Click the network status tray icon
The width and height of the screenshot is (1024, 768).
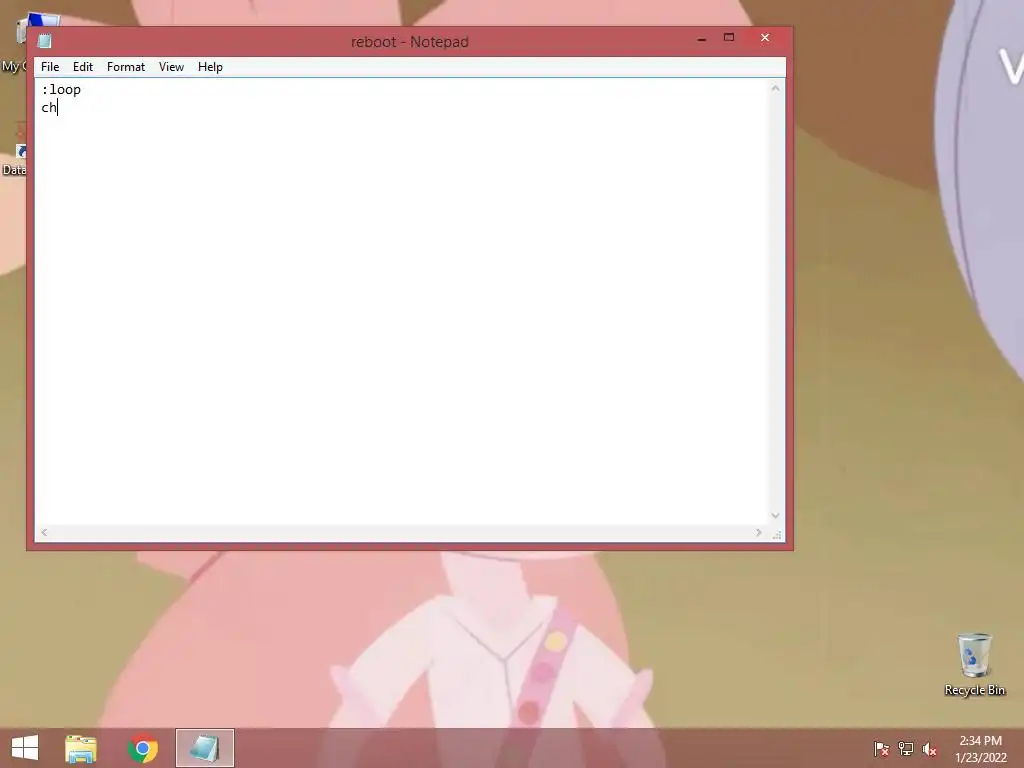click(x=906, y=748)
